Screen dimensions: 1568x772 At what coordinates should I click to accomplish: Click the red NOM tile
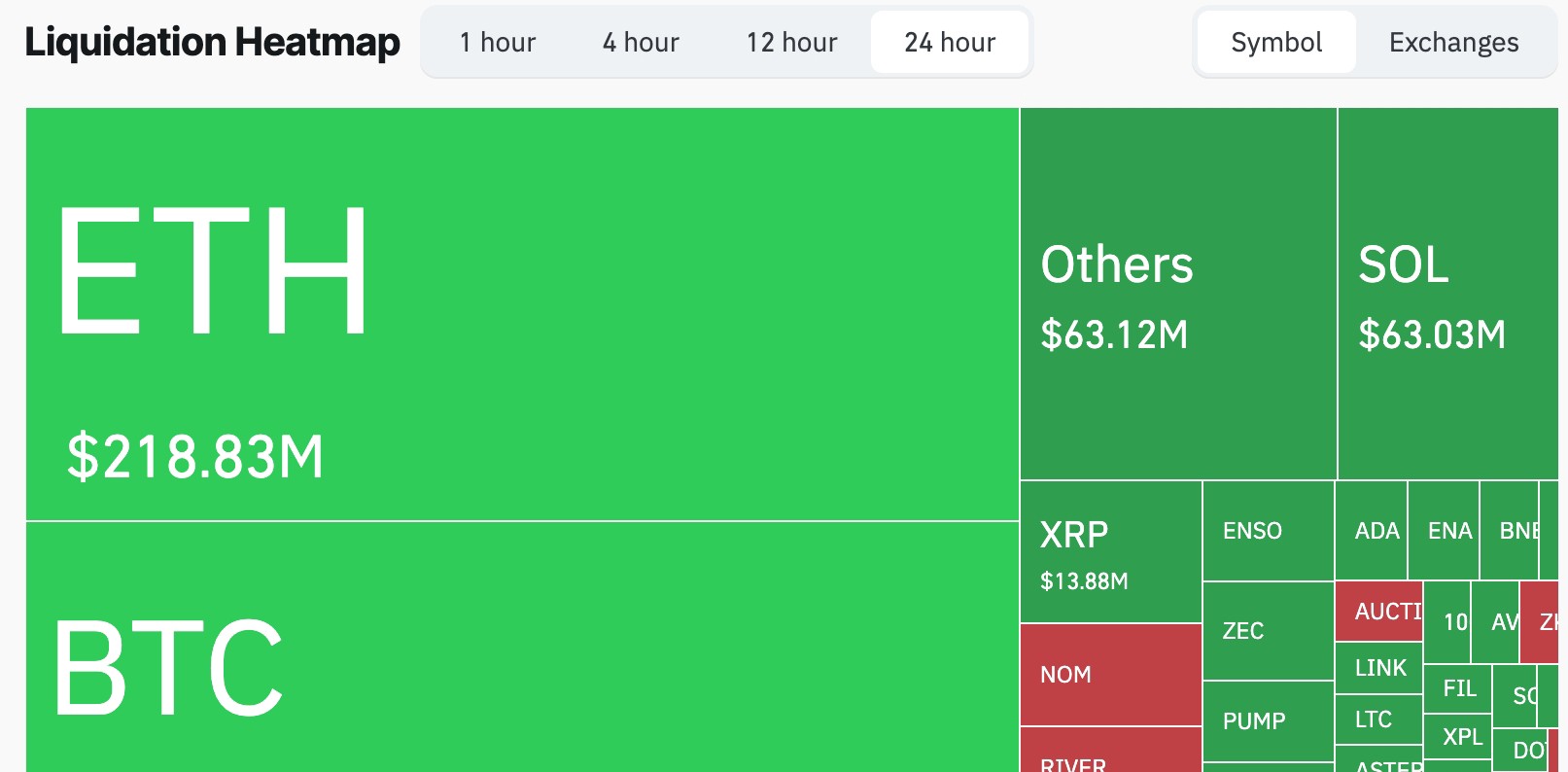[1110, 674]
